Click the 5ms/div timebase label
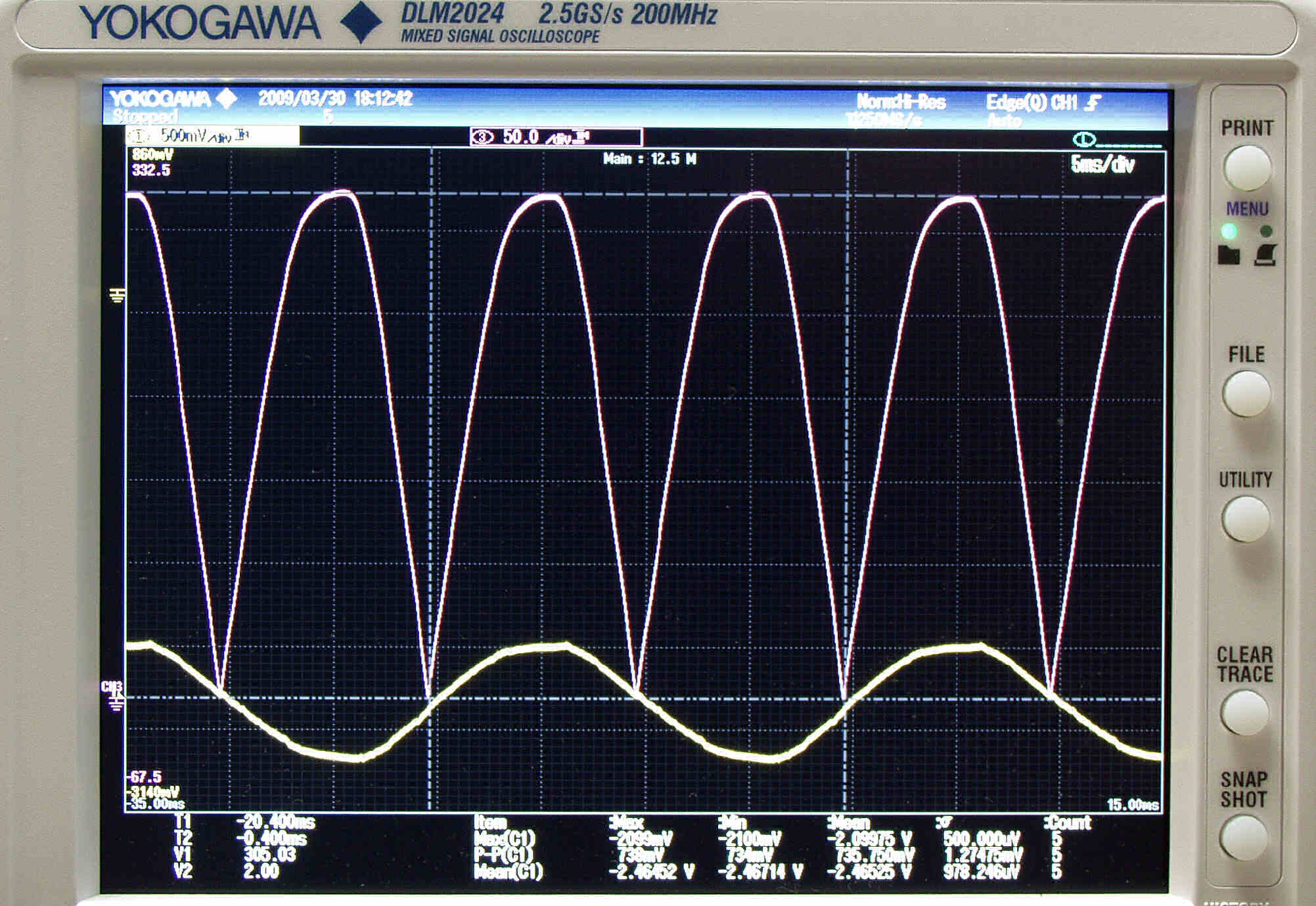The width and height of the screenshot is (1316, 906). (1102, 164)
